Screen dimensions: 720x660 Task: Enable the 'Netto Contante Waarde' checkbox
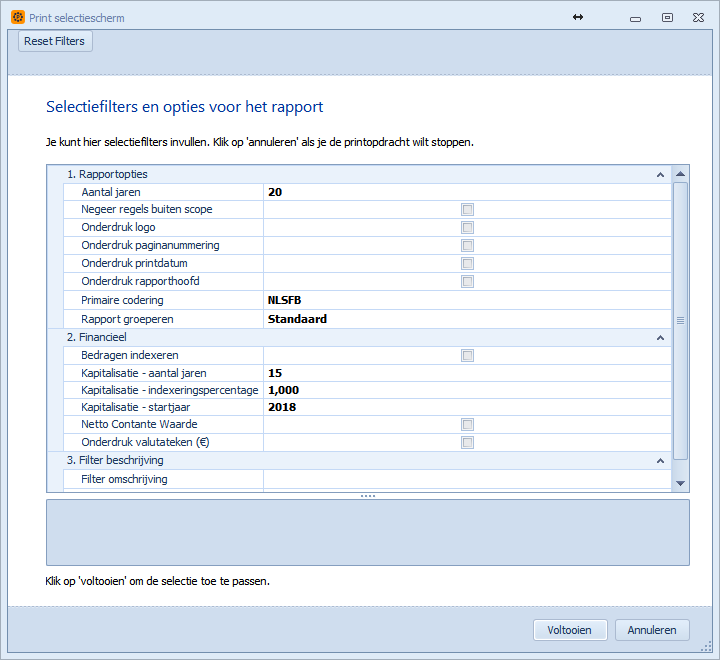[467, 425]
